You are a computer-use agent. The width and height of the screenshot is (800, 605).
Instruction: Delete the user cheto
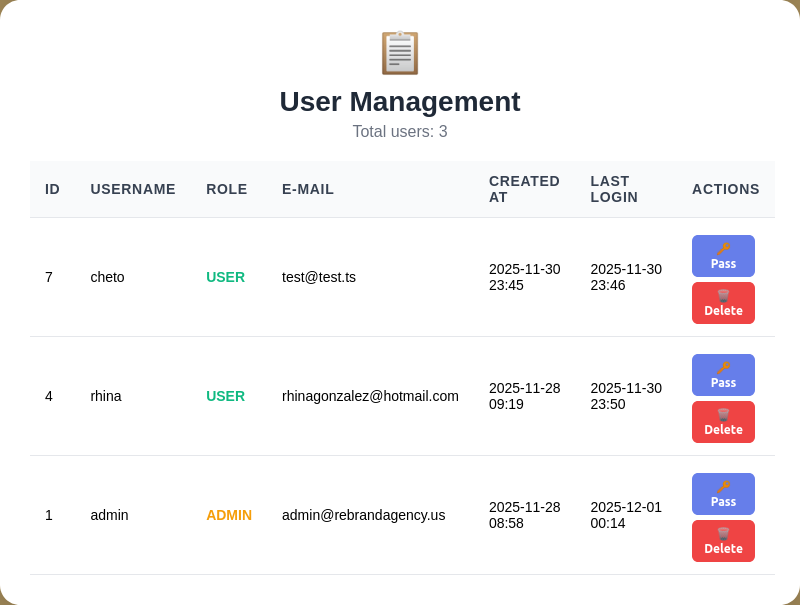tap(723, 303)
